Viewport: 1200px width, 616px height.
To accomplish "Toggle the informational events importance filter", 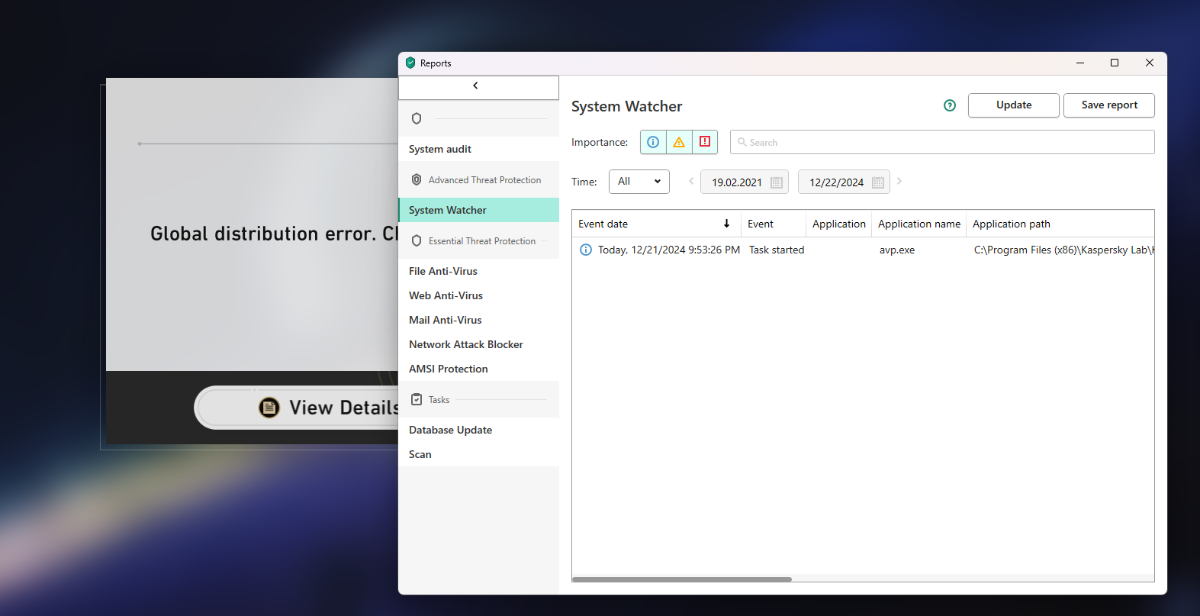I will [653, 142].
